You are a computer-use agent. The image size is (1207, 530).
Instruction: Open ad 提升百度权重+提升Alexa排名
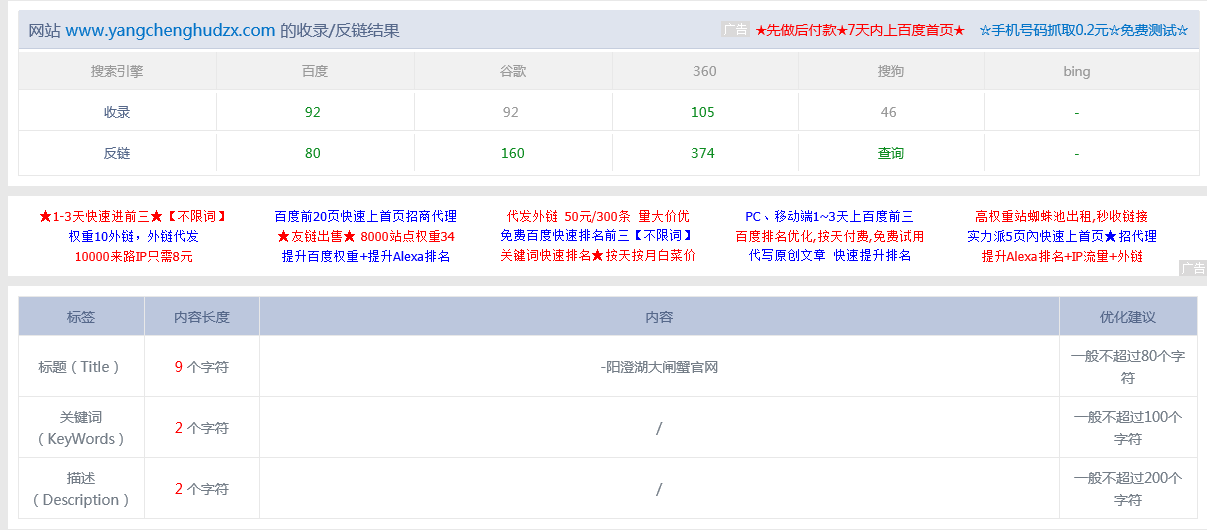pos(365,256)
